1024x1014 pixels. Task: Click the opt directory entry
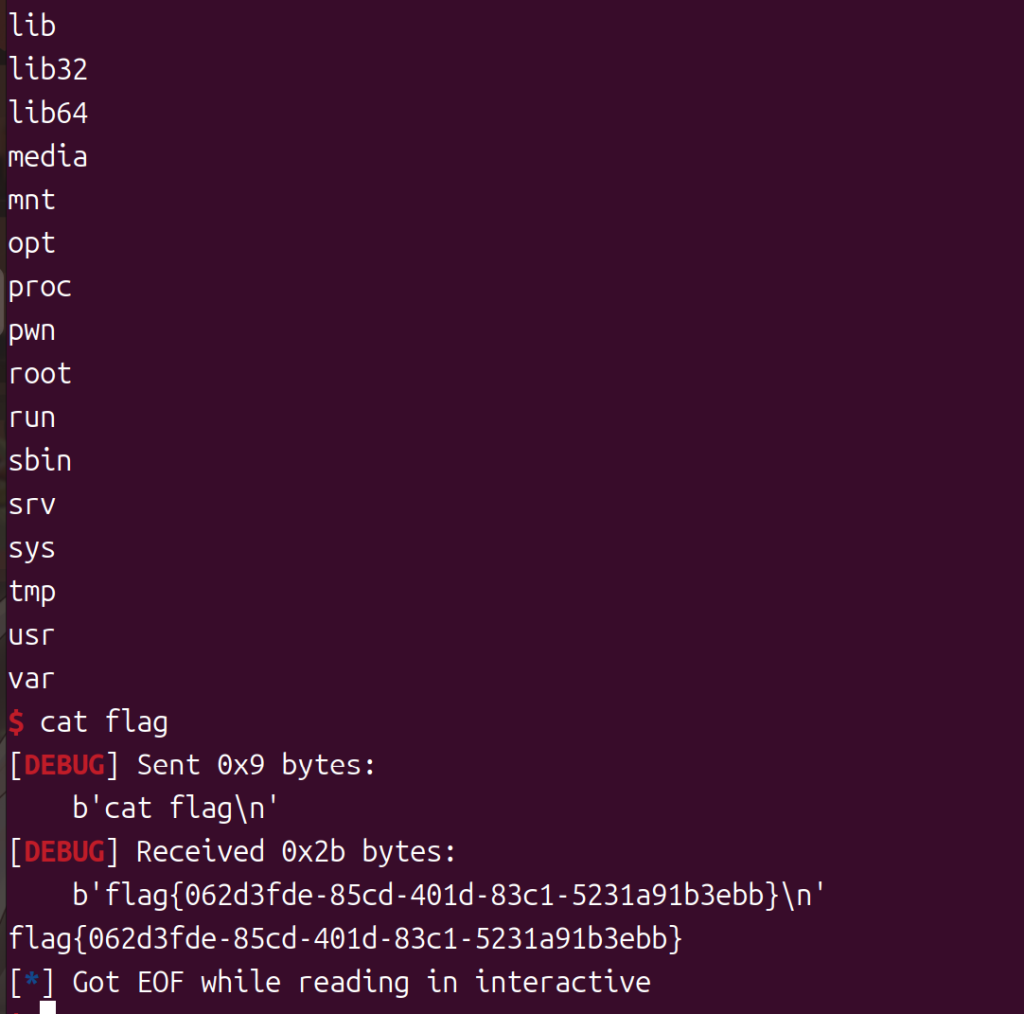tap(32, 244)
